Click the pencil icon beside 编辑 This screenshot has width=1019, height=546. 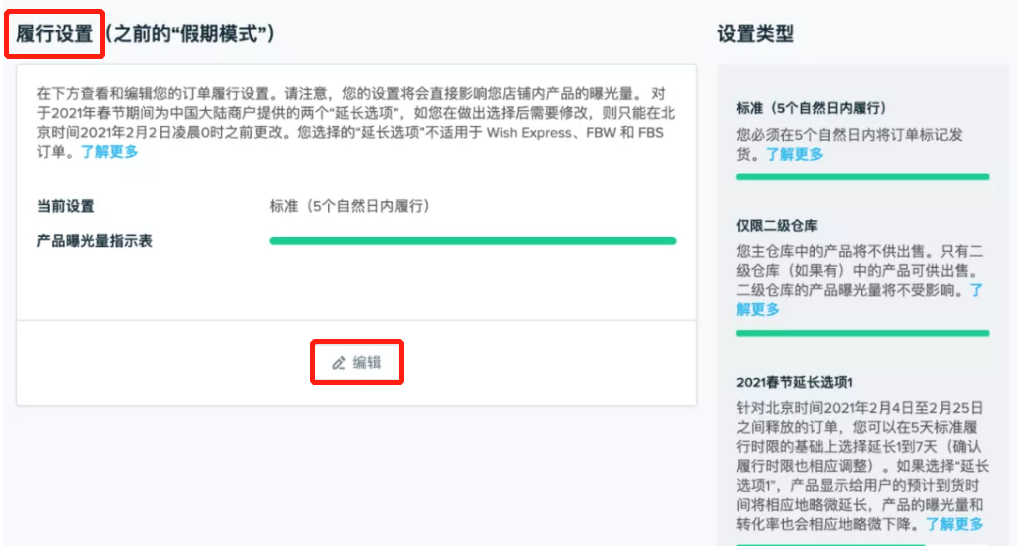coord(339,363)
